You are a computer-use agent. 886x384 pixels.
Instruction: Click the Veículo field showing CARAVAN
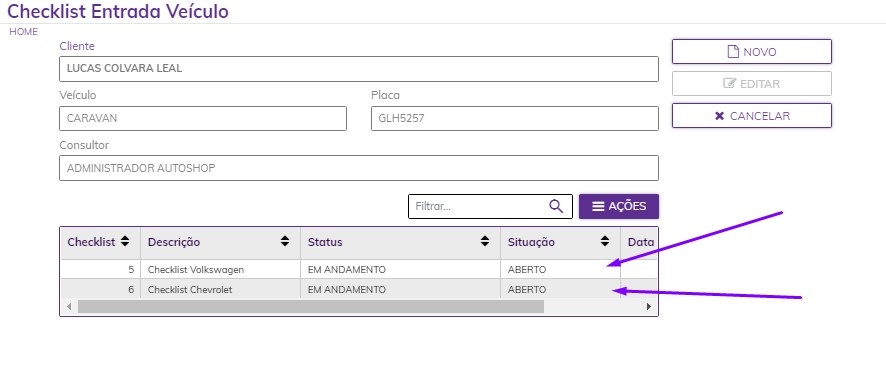203,119
